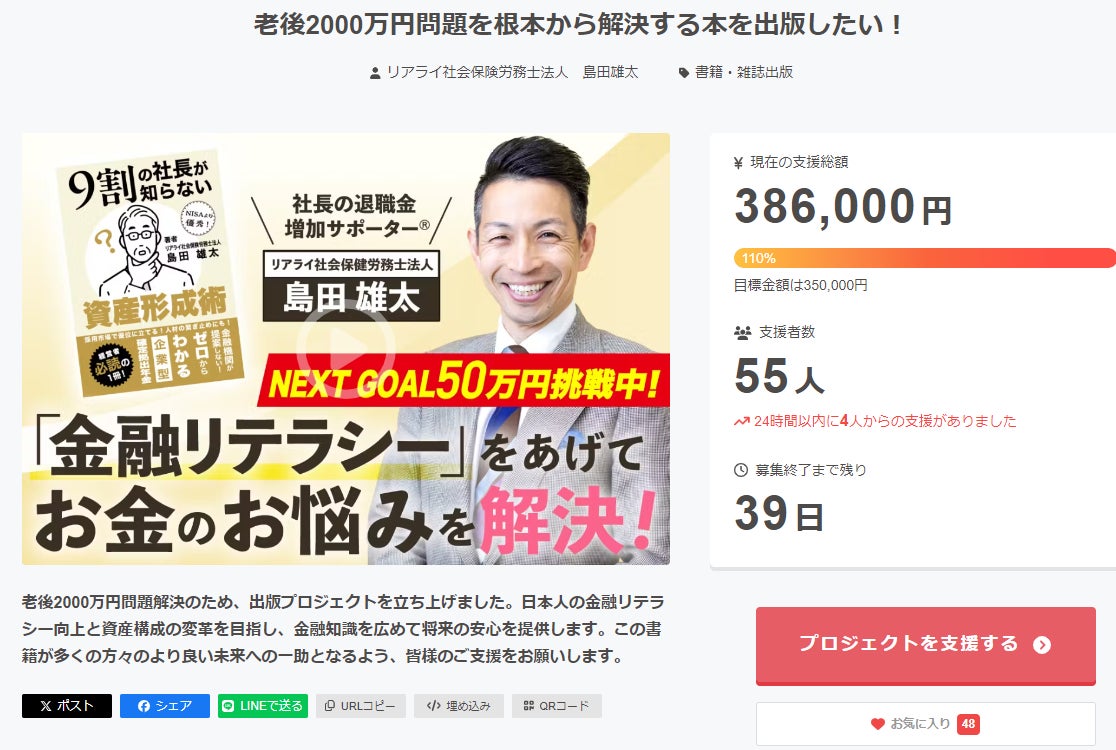Click the arrow icon in support button

(1042, 645)
